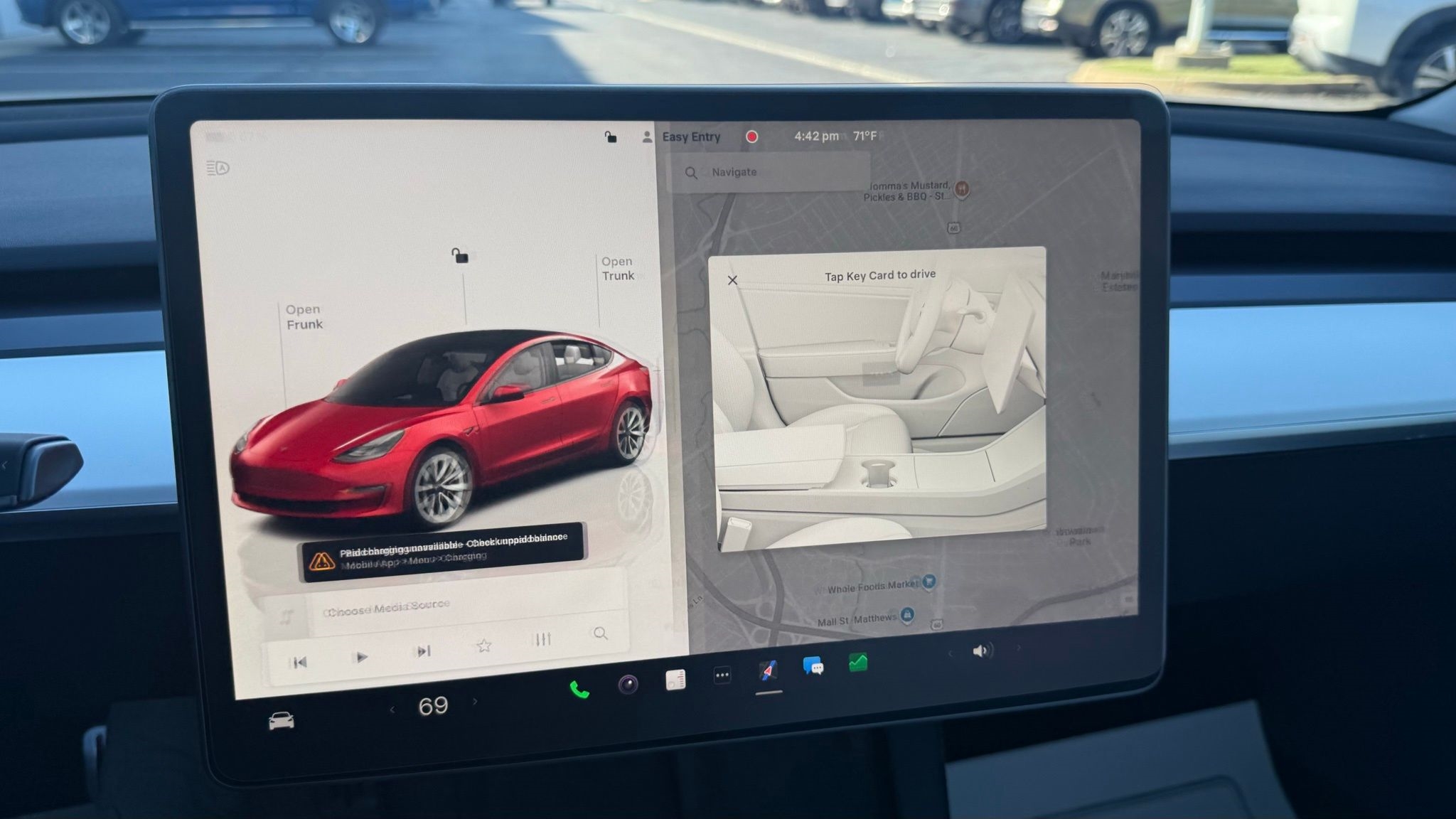
Task: Toggle the door lock above car
Action: point(460,255)
